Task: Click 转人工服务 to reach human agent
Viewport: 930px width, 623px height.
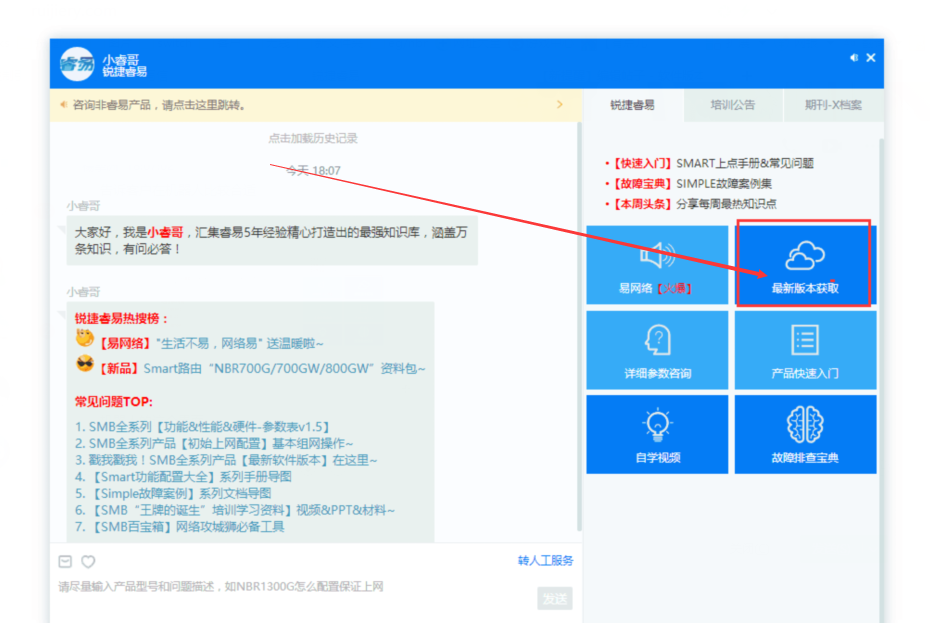Action: pyautogui.click(x=546, y=561)
